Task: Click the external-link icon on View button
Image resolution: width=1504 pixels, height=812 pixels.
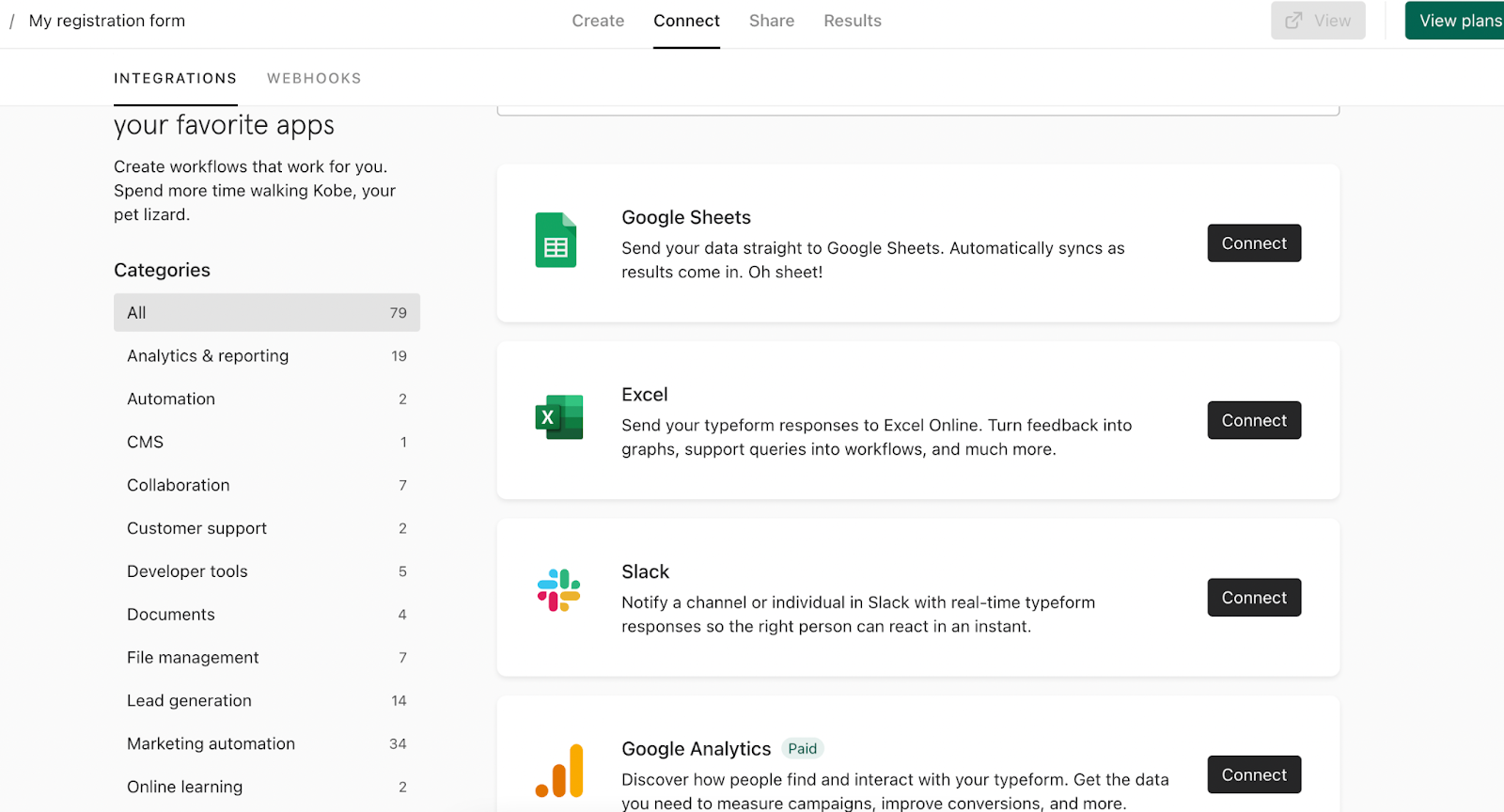Action: 1294,21
